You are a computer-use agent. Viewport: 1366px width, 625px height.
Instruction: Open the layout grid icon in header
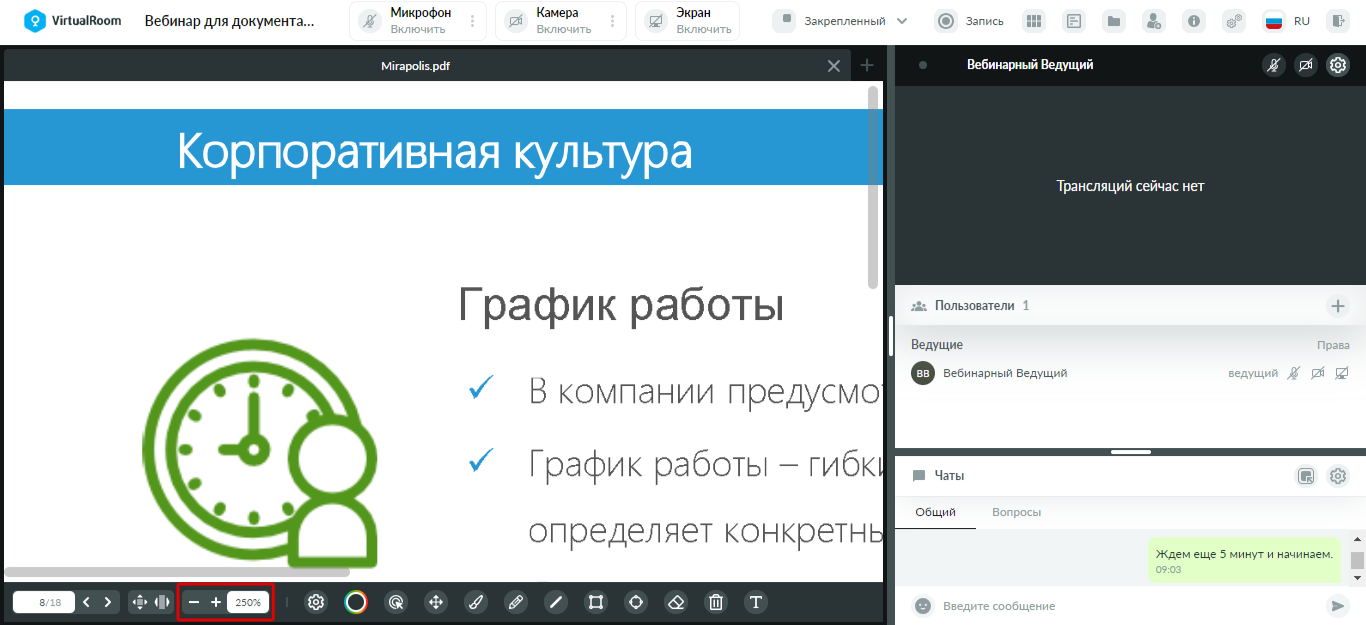click(1034, 21)
